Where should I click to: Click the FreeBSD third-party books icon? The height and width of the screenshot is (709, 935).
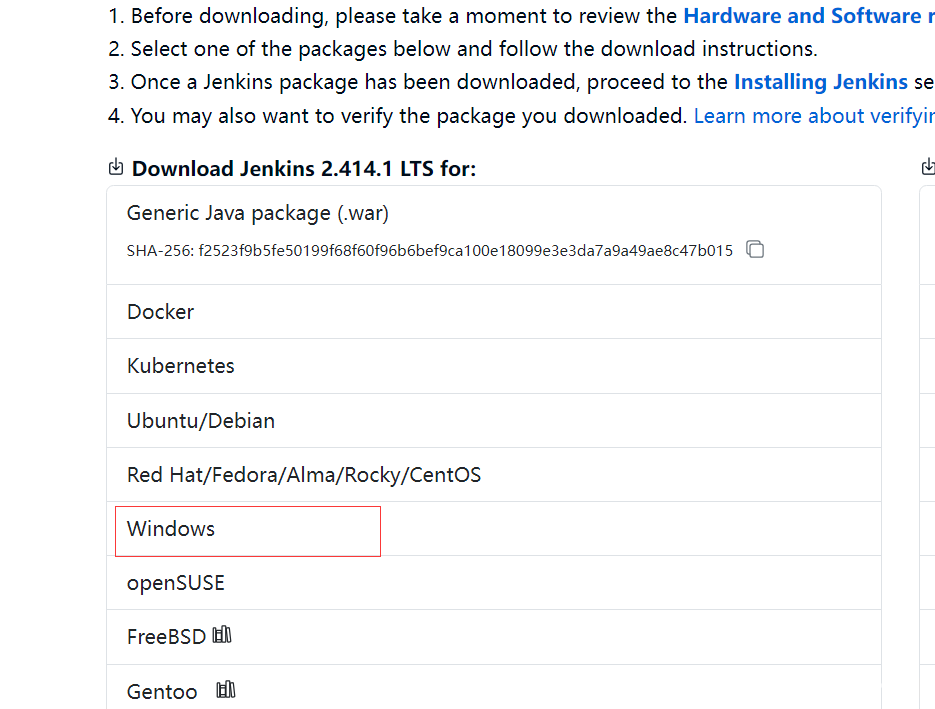point(222,634)
